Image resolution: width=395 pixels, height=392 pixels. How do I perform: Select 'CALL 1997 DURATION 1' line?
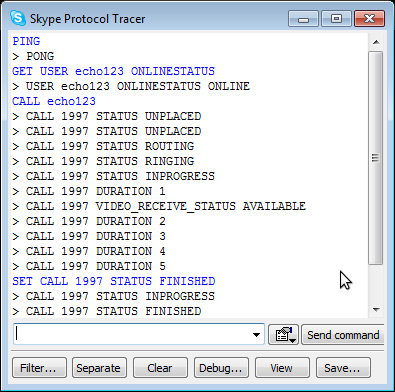pyautogui.click(x=89, y=191)
